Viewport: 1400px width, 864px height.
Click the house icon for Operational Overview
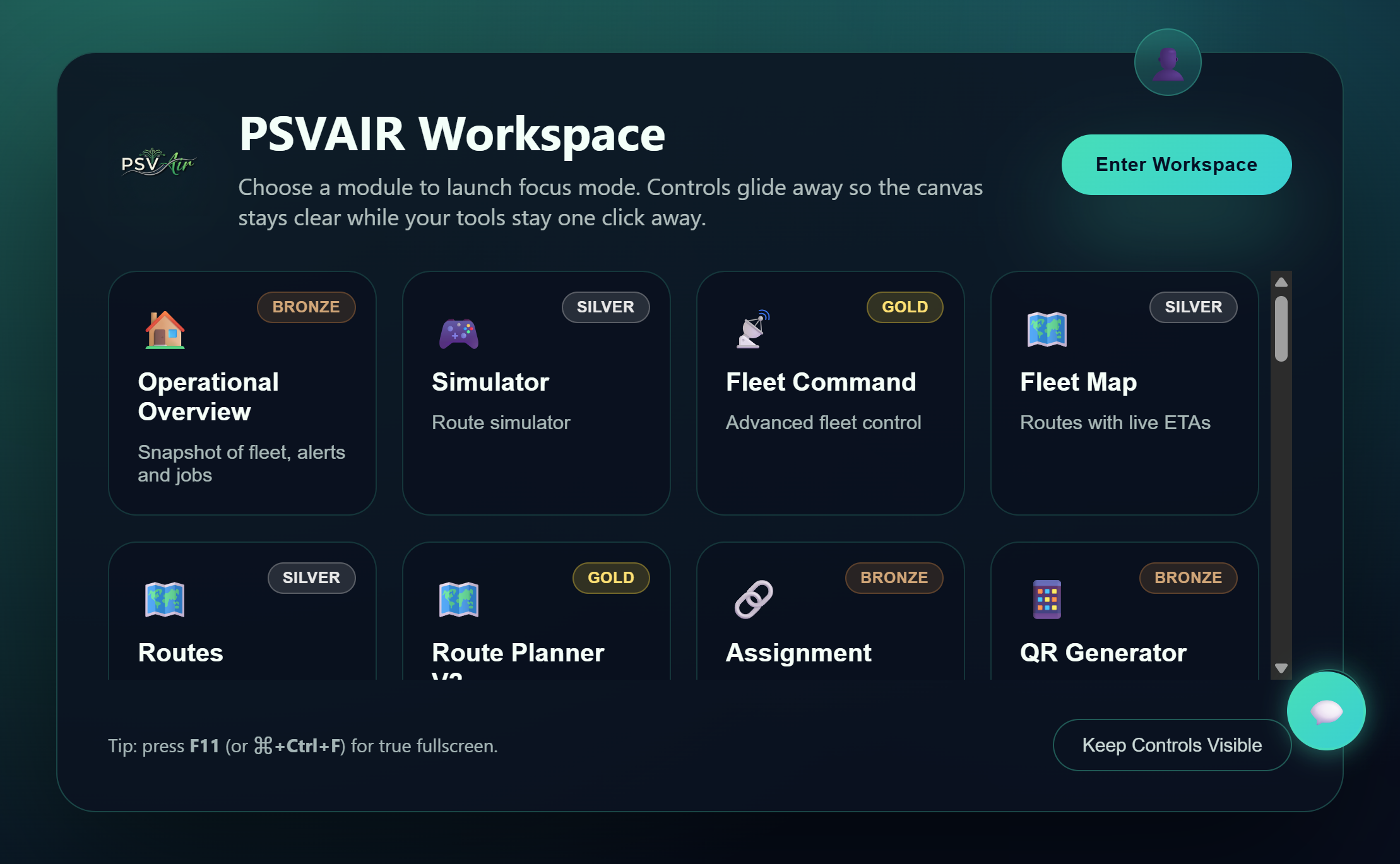point(165,329)
